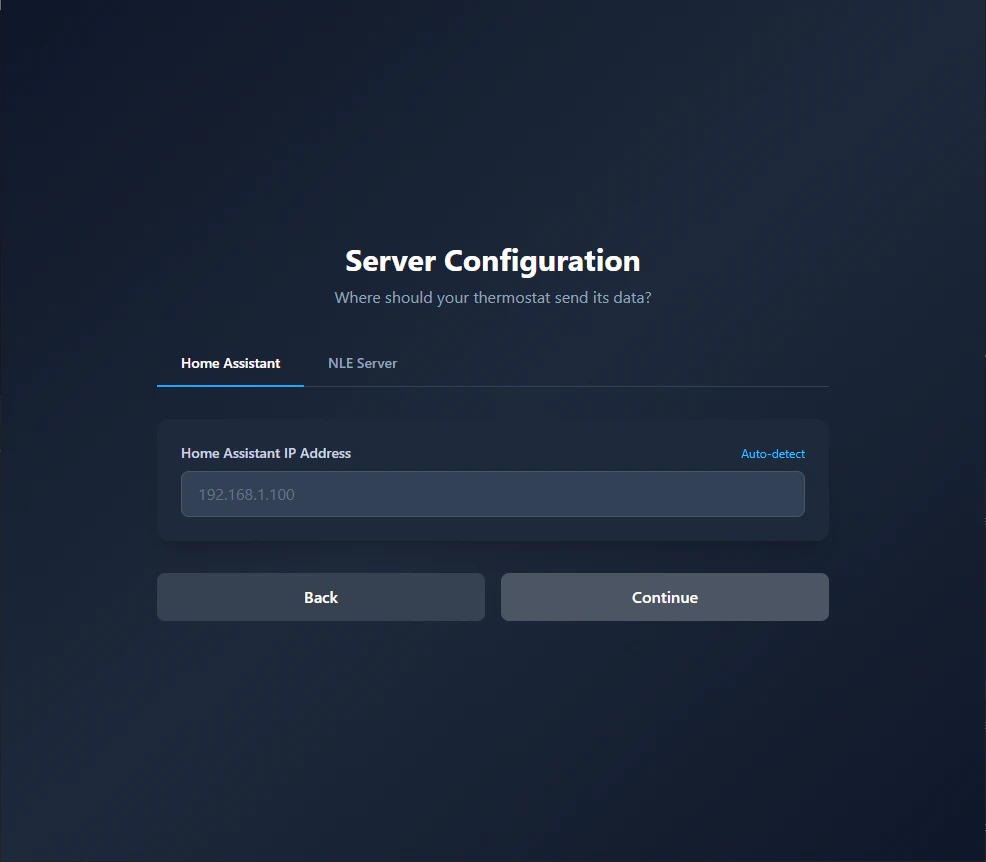
Task: Click the Server Configuration heading
Action: (492, 261)
